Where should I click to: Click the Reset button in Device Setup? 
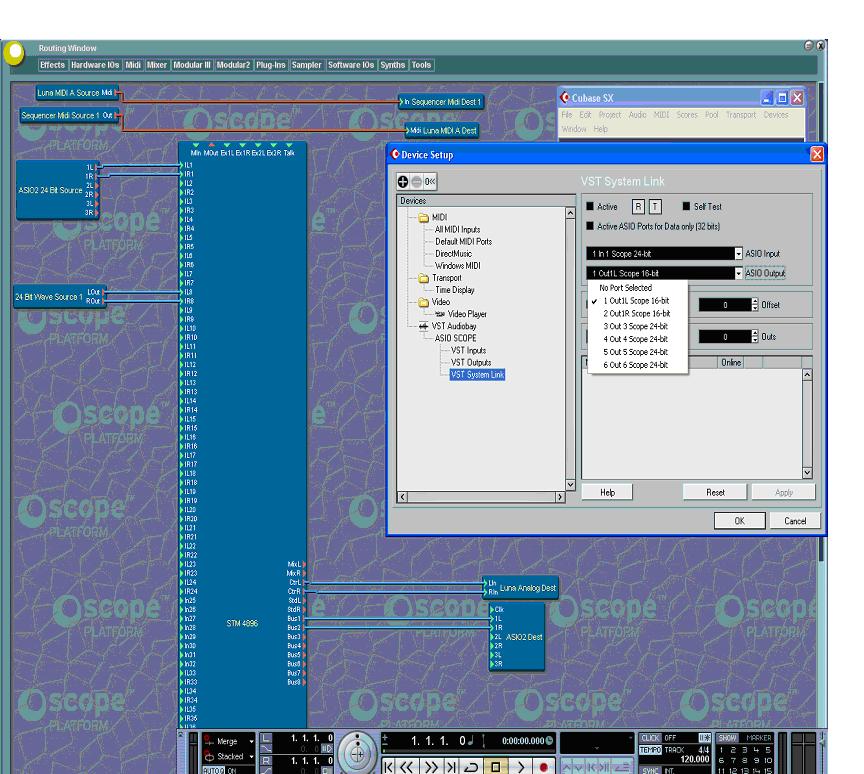[x=715, y=492]
